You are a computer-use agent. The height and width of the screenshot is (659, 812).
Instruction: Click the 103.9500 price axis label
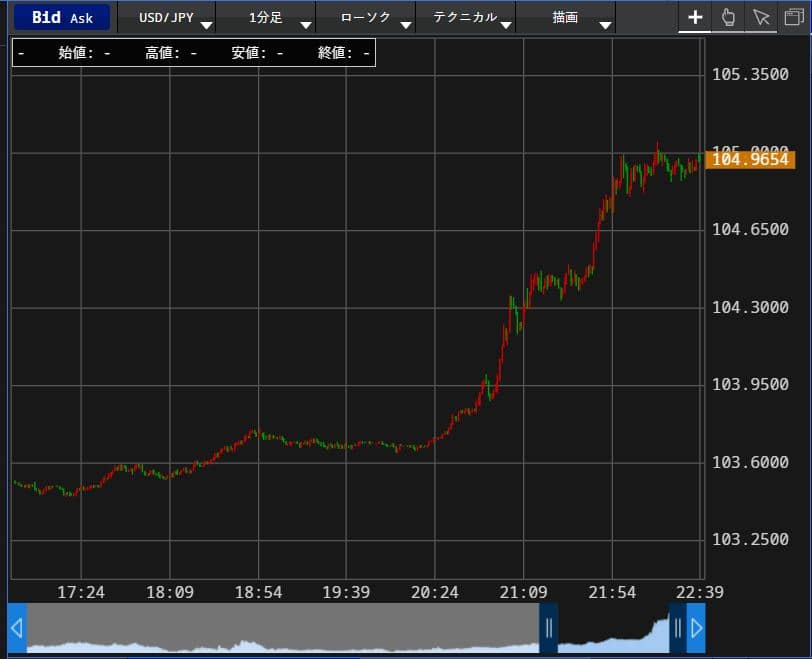(750, 385)
